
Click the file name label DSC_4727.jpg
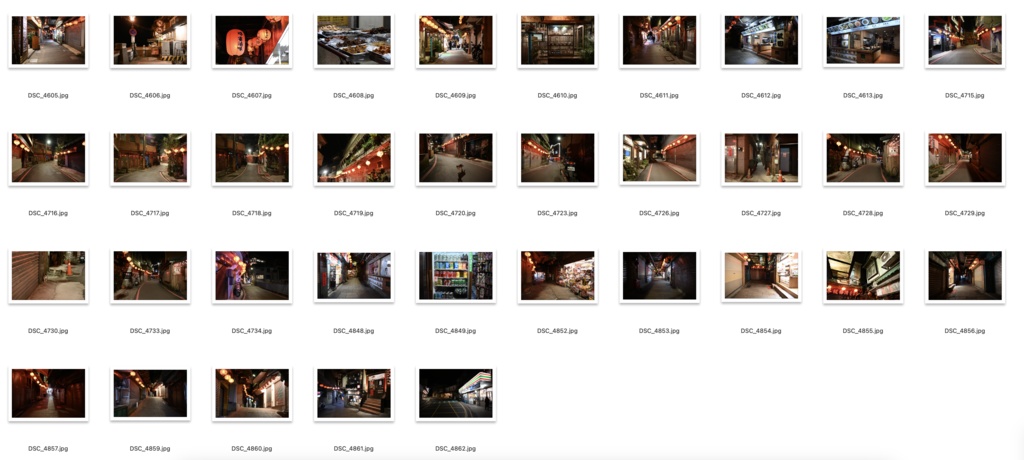(761, 213)
